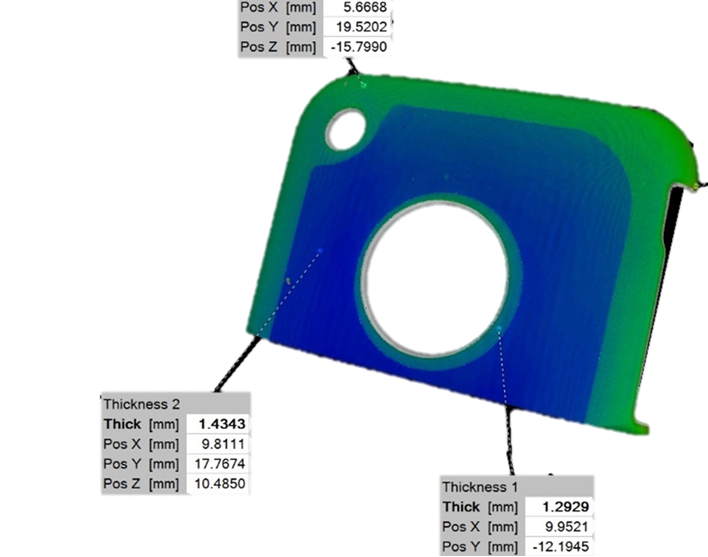The width and height of the screenshot is (708, 557).
Task: Click the Thickness 1 measurement point near the large hole
Action: click(497, 325)
